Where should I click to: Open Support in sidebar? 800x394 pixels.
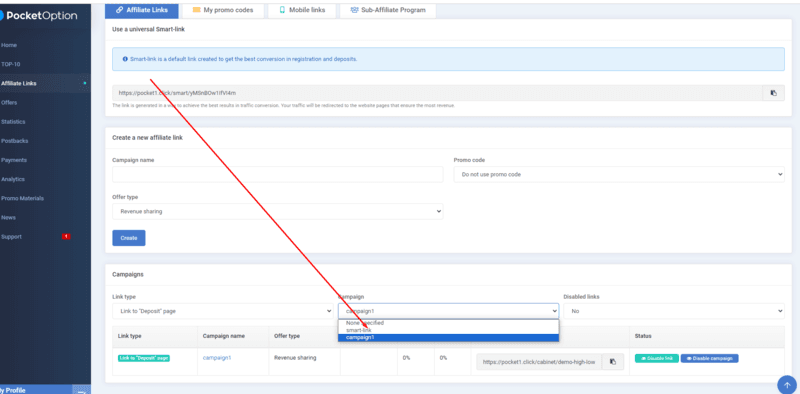click(11, 236)
